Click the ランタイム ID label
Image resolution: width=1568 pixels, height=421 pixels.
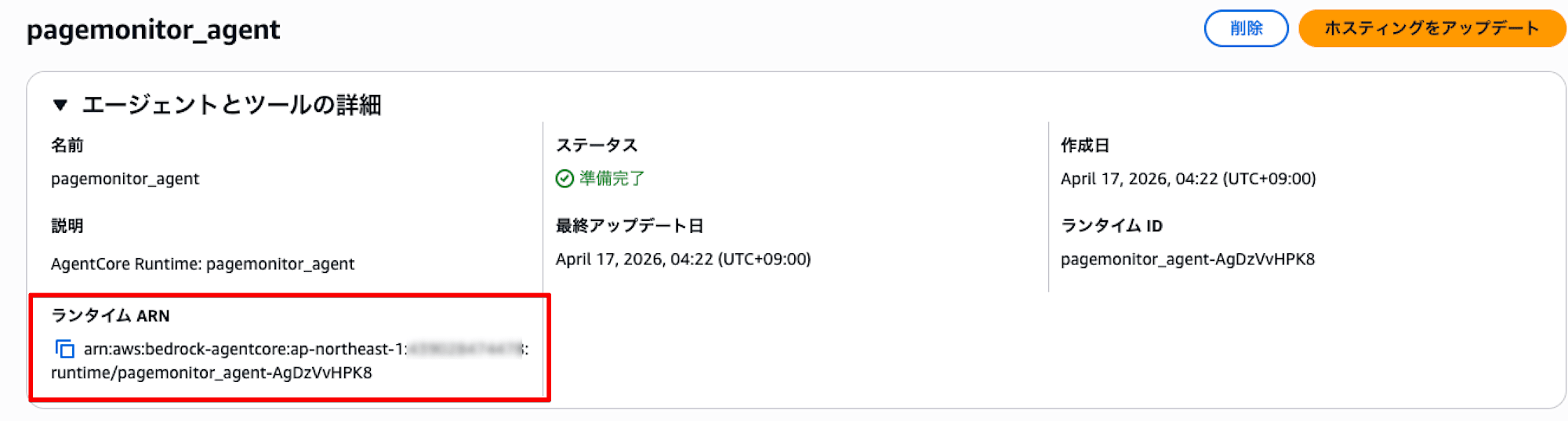coord(1111,226)
